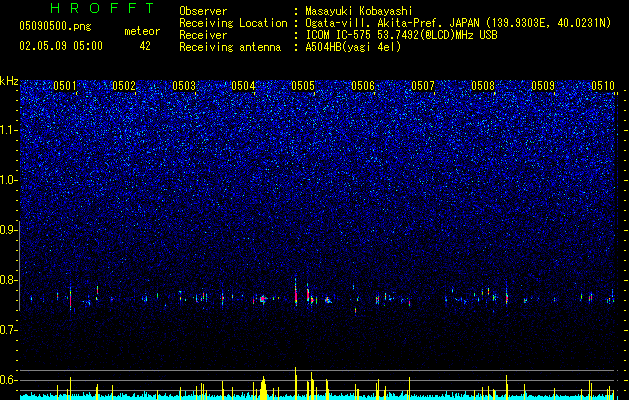Click the 0.6 kHz axis label

[8, 380]
